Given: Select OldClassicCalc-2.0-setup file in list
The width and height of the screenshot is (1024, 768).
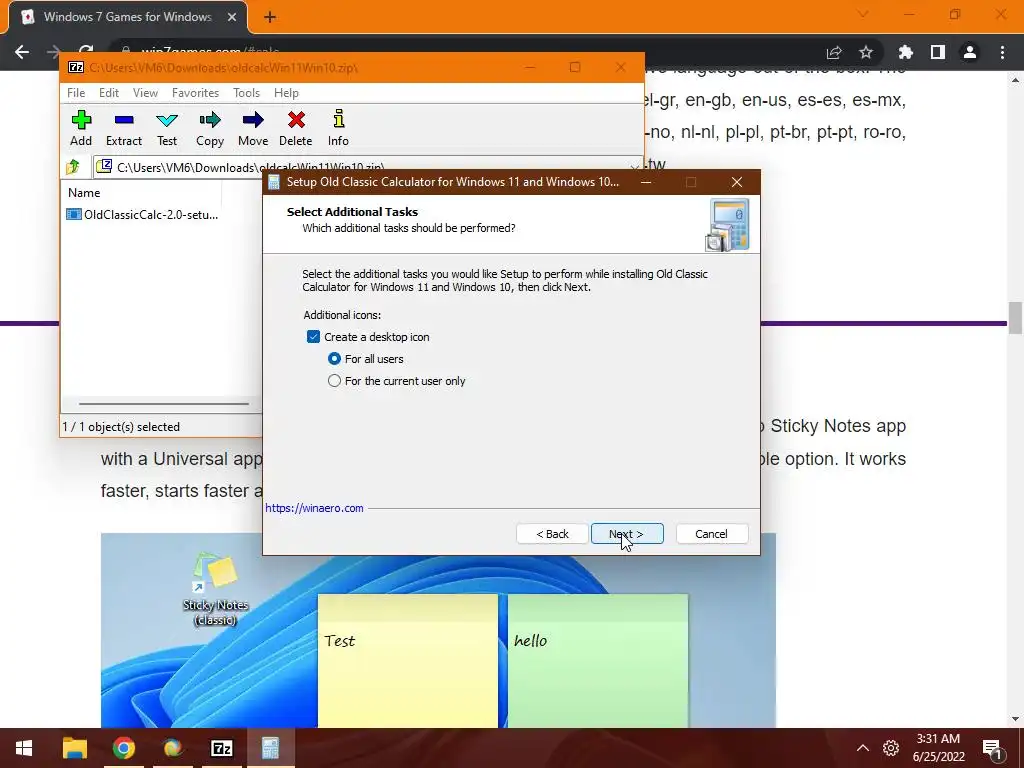Looking at the screenshot, I should click(142, 214).
